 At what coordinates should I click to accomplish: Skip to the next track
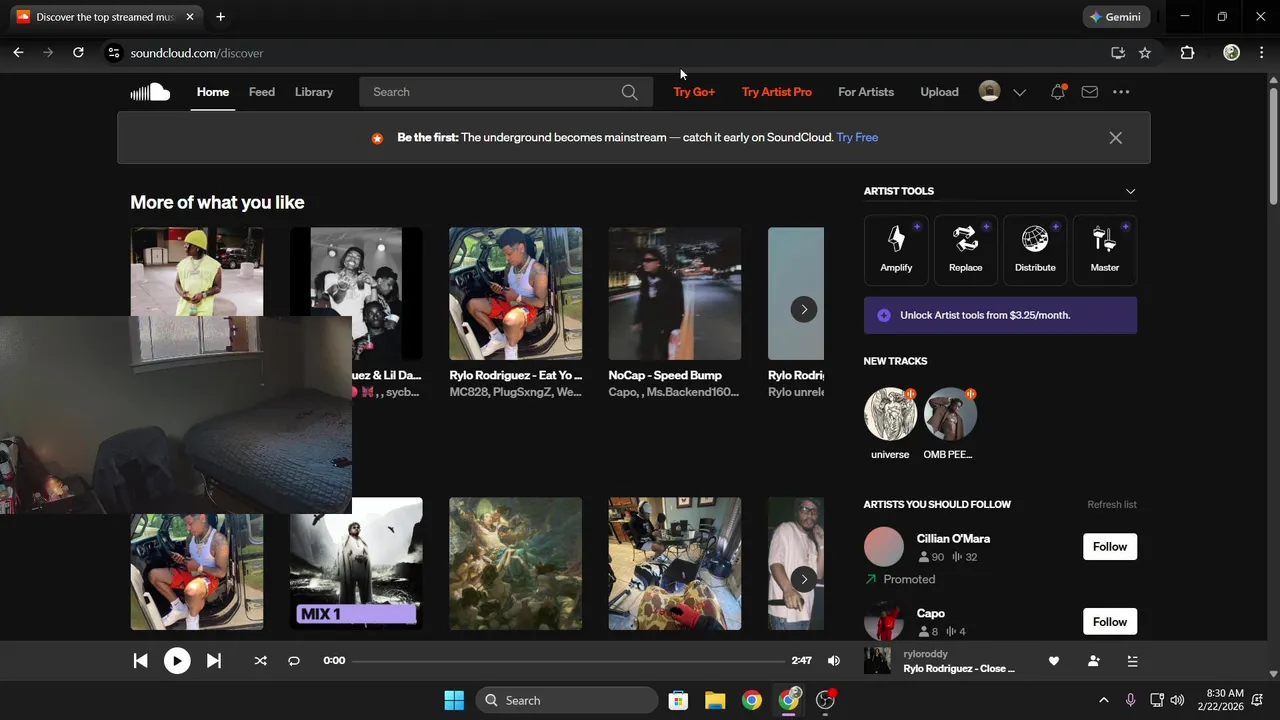point(213,661)
